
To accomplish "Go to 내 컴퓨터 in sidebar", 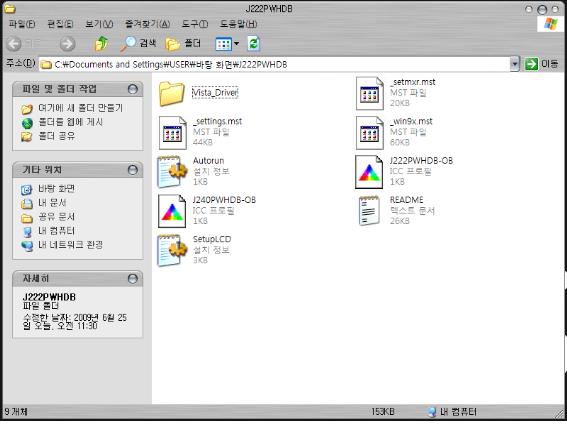I will [x=56, y=231].
